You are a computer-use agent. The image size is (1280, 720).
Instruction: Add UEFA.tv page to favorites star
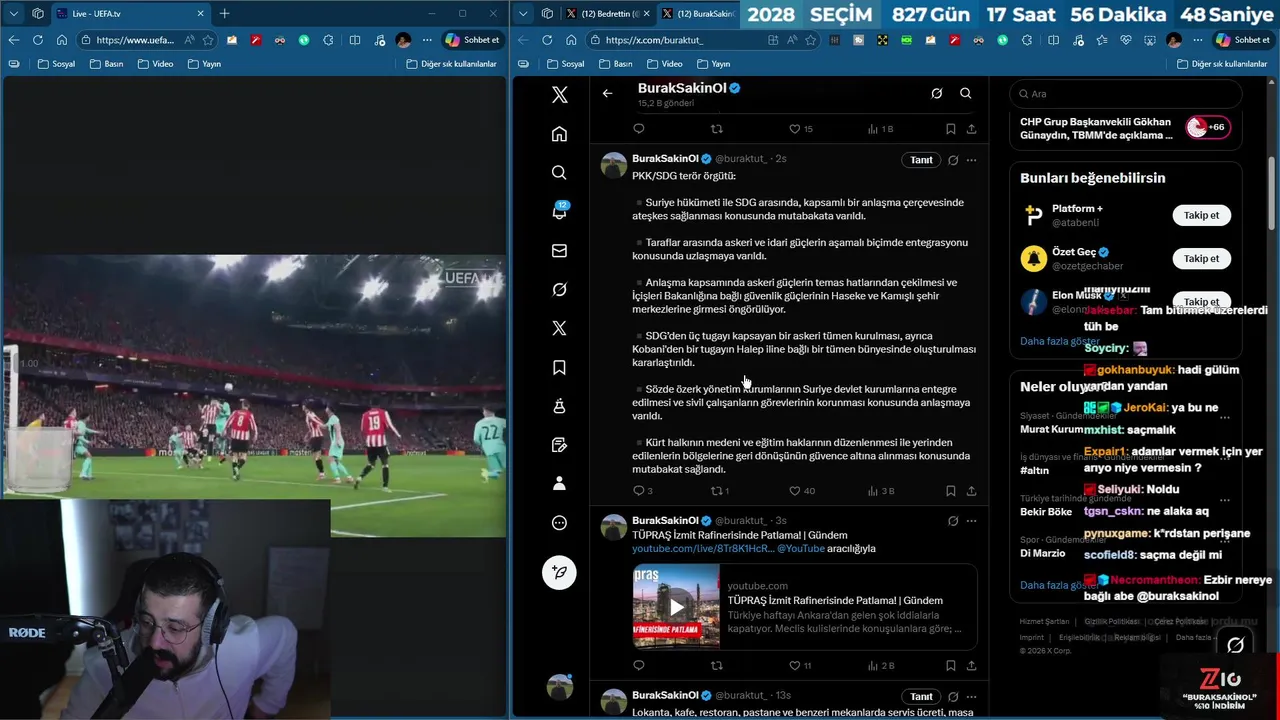pos(208,40)
